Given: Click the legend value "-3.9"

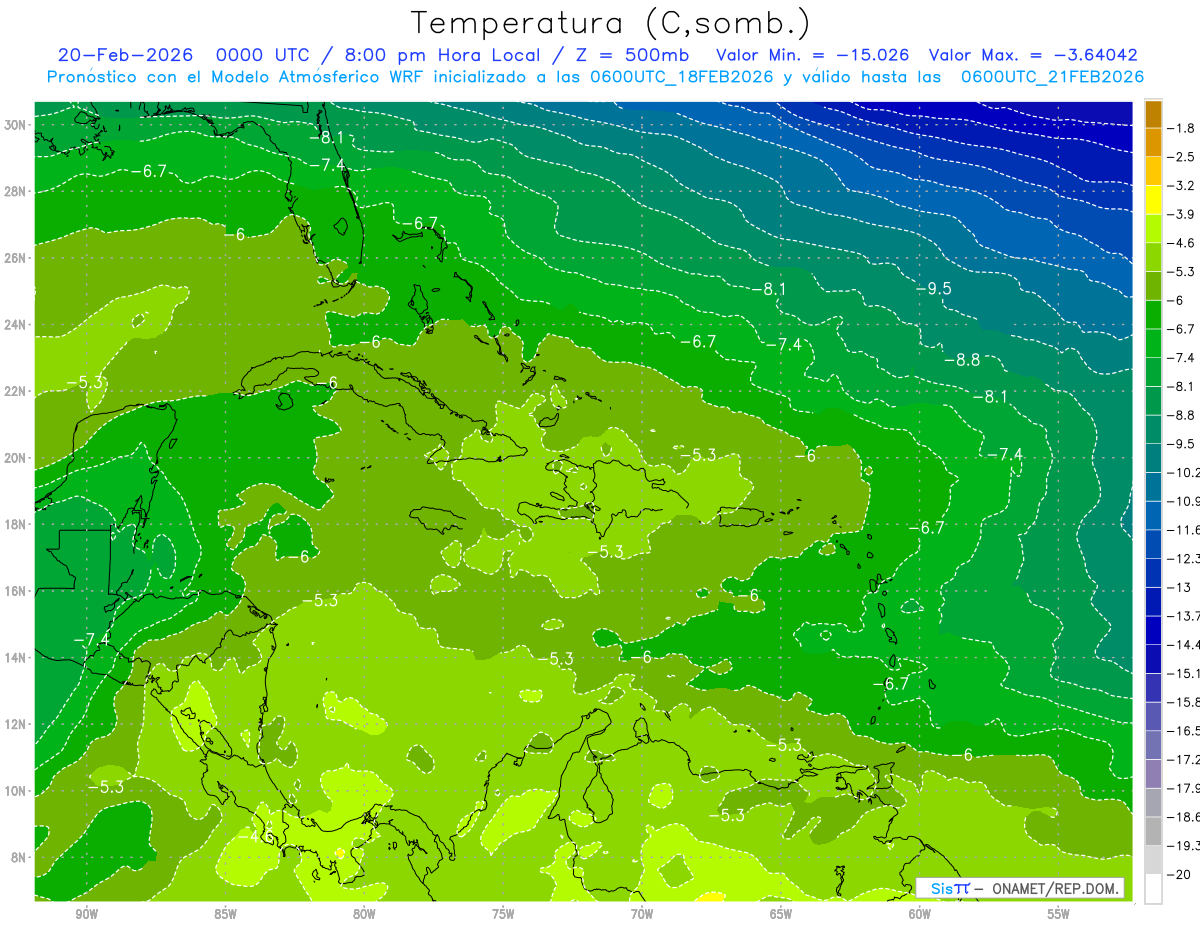Looking at the screenshot, I should click(x=1183, y=215).
